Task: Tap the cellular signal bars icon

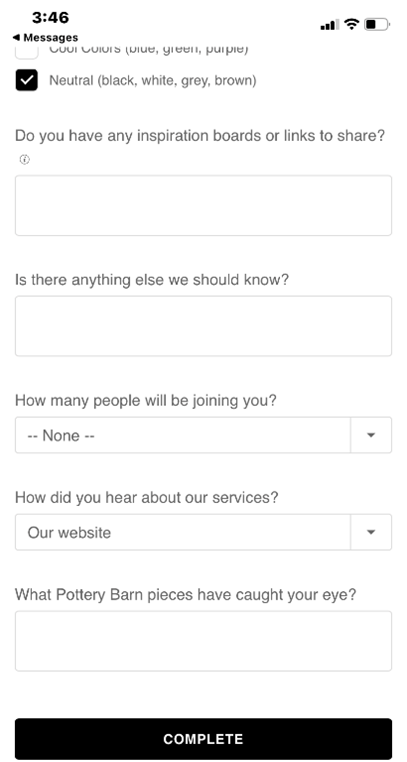Action: [x=330, y=24]
